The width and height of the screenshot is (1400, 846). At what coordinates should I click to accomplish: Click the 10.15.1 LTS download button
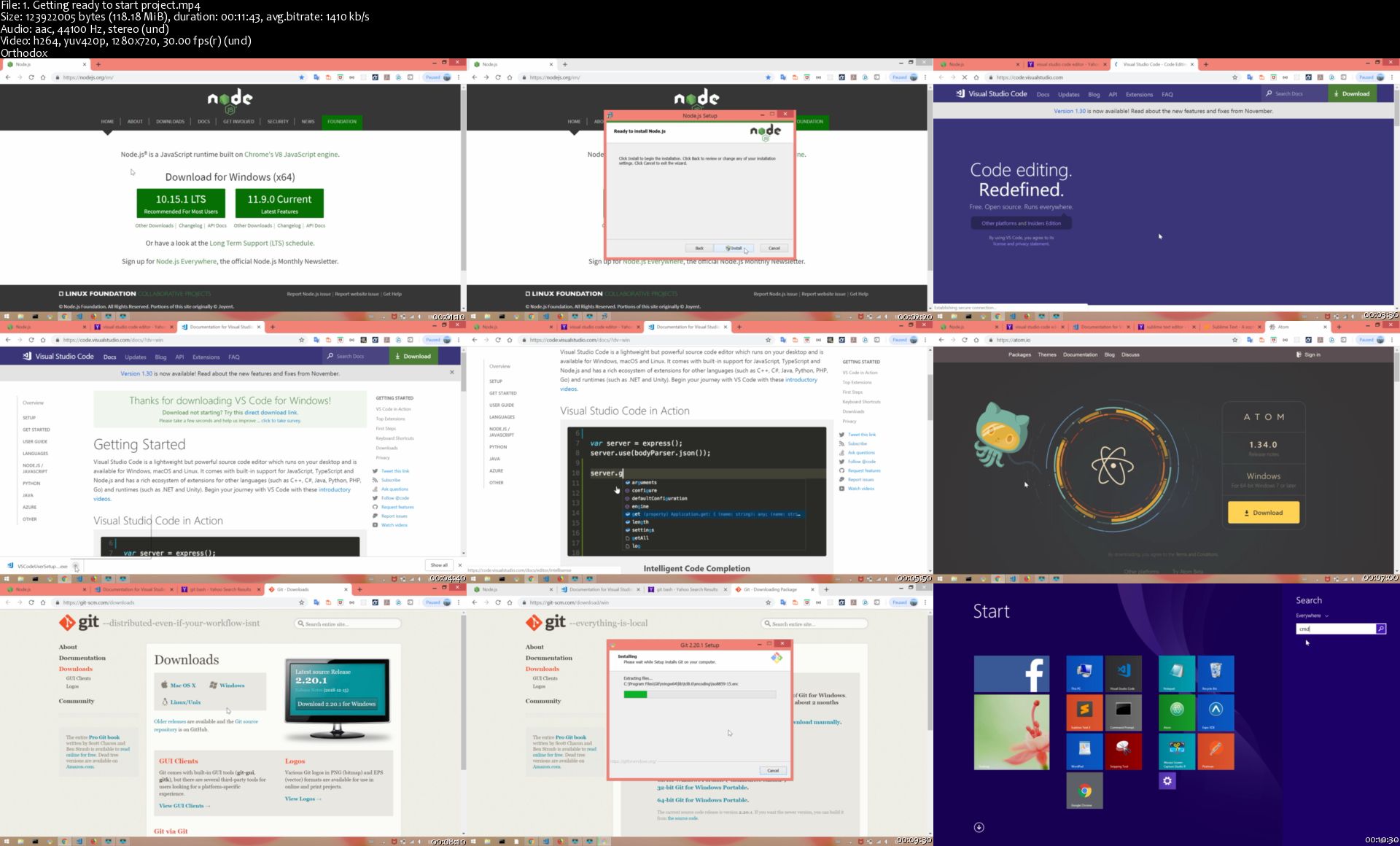181,203
